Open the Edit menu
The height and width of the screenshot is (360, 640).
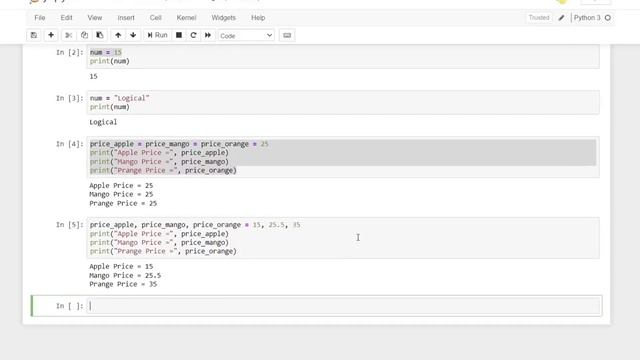(66, 18)
